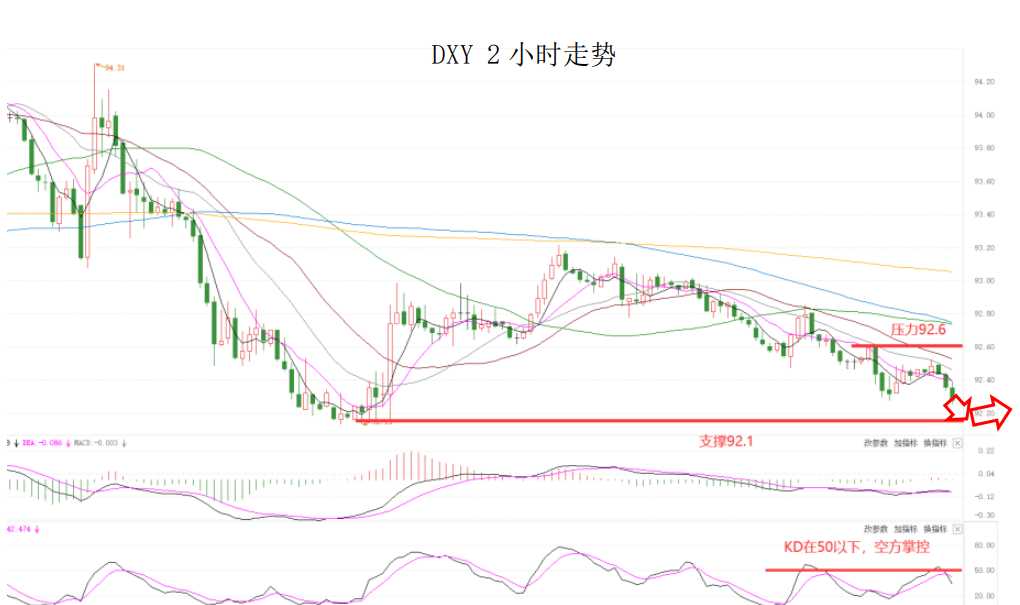Click the 0.04 MACD axis label
The height and width of the screenshot is (605, 1020).
click(x=987, y=474)
